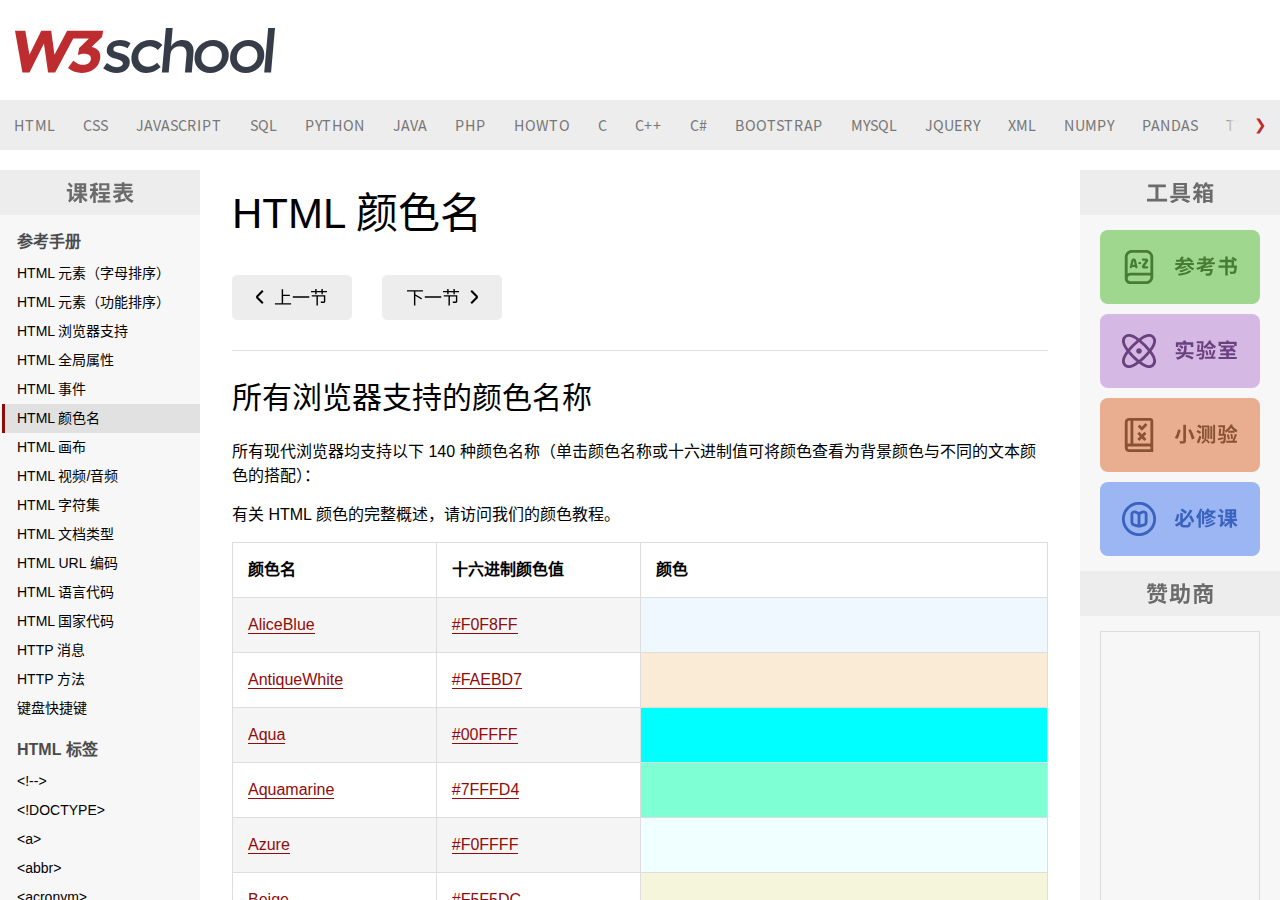Open the JAVA top navigation item
Image resolution: width=1280 pixels, height=900 pixels.
point(410,125)
